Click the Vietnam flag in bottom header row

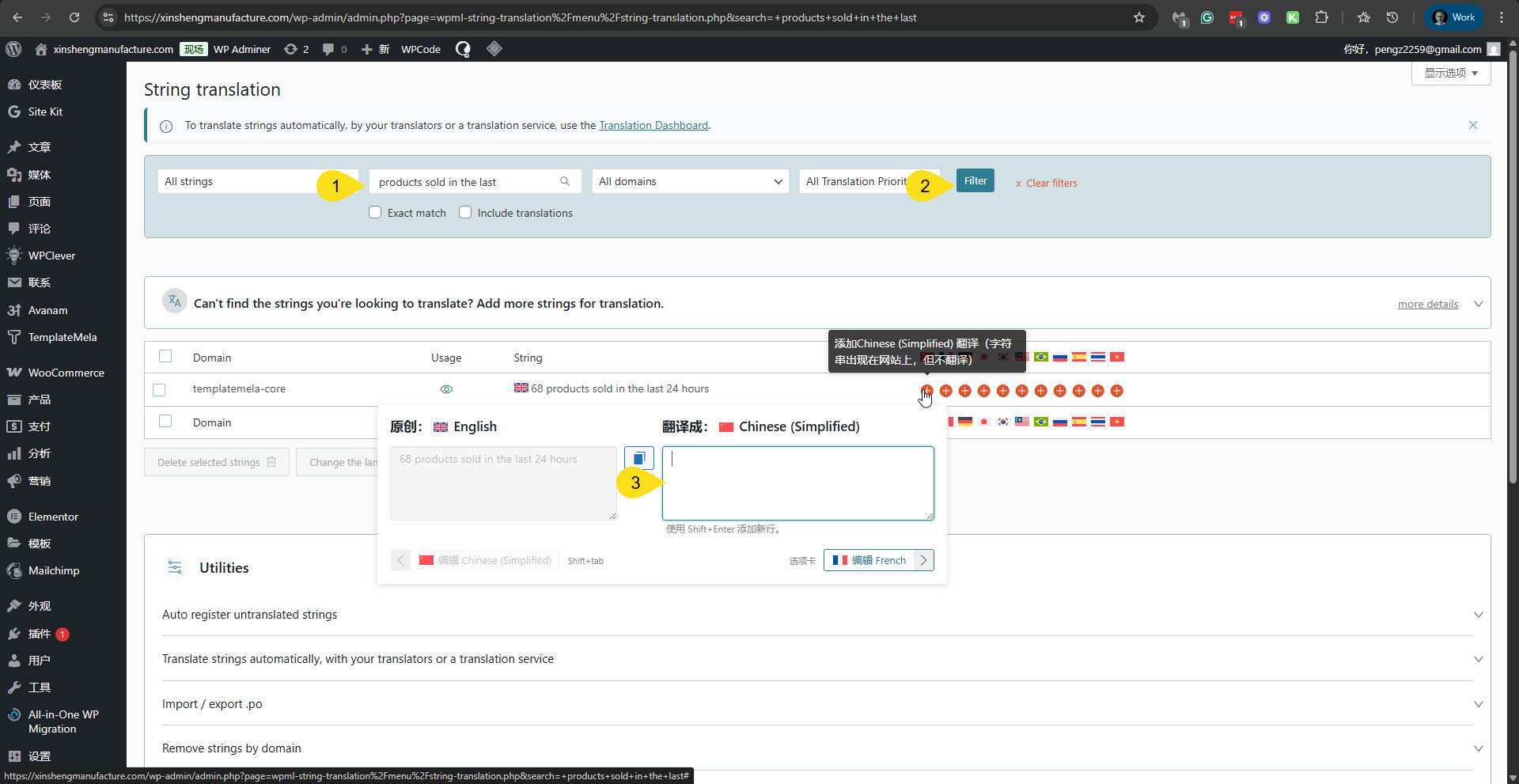1117,422
